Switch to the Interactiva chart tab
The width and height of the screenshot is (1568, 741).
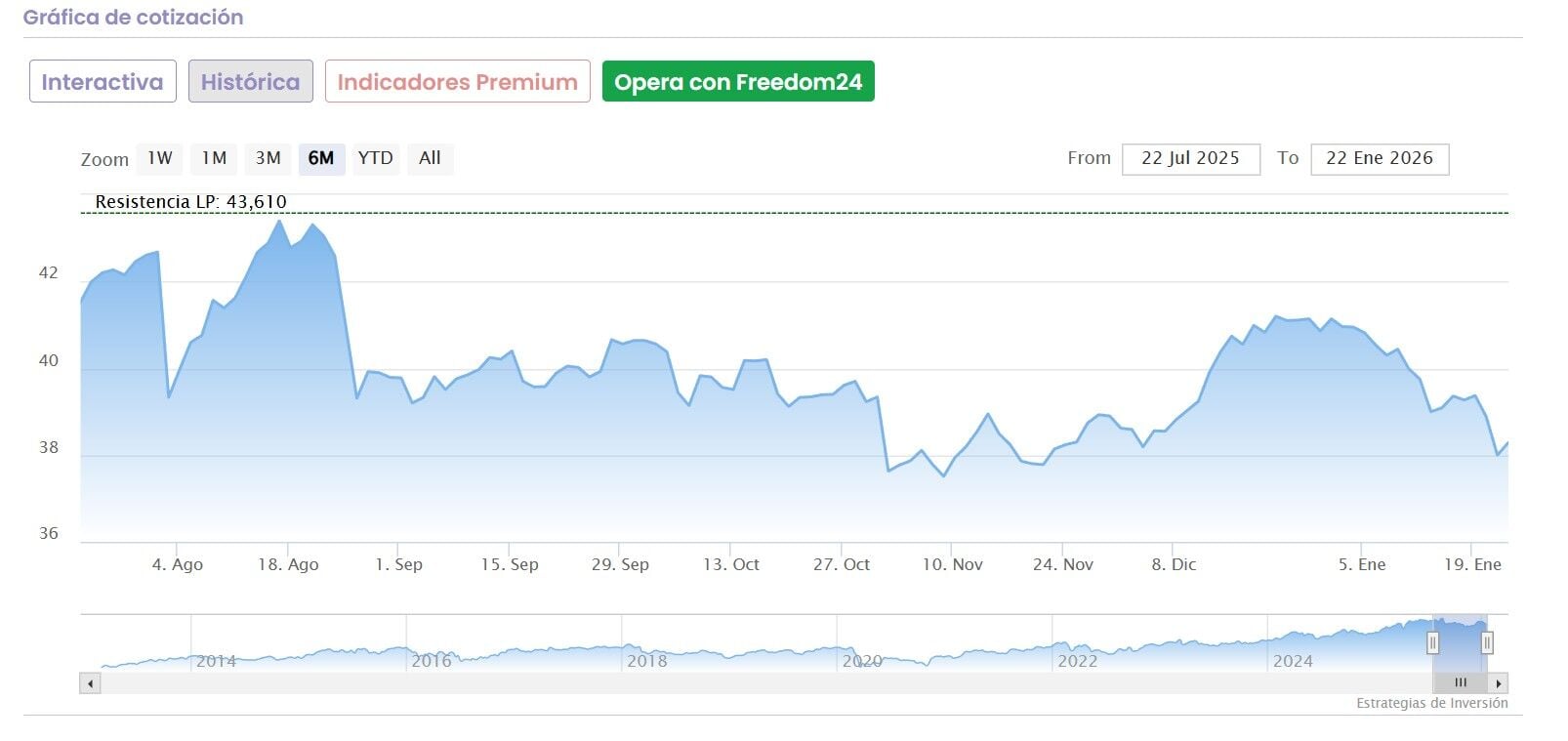pyautogui.click(x=103, y=82)
